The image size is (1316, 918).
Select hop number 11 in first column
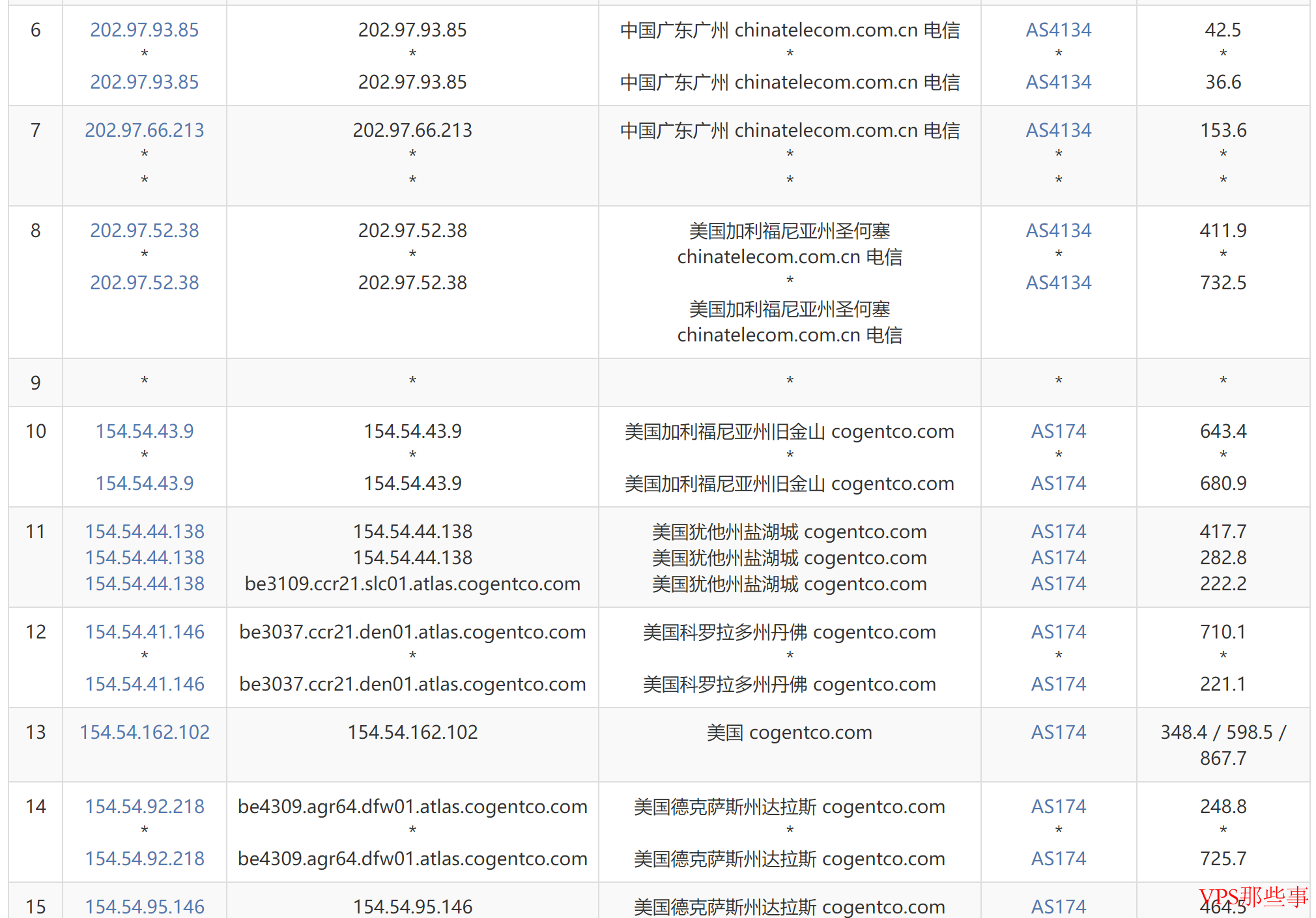pos(36,532)
